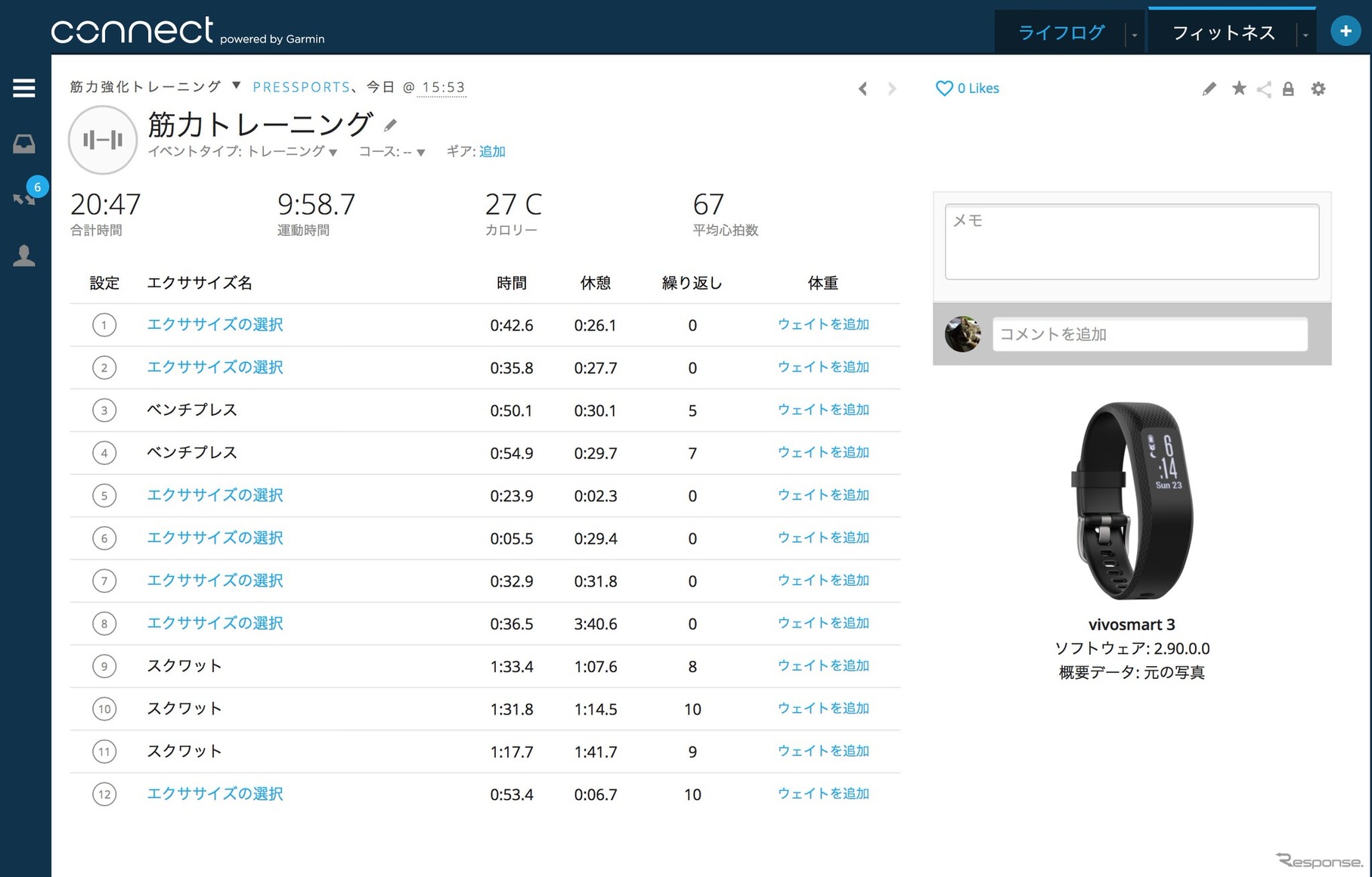The image size is (1372, 877).
Task: Click the ギア 追加 link
Action: pos(492,151)
